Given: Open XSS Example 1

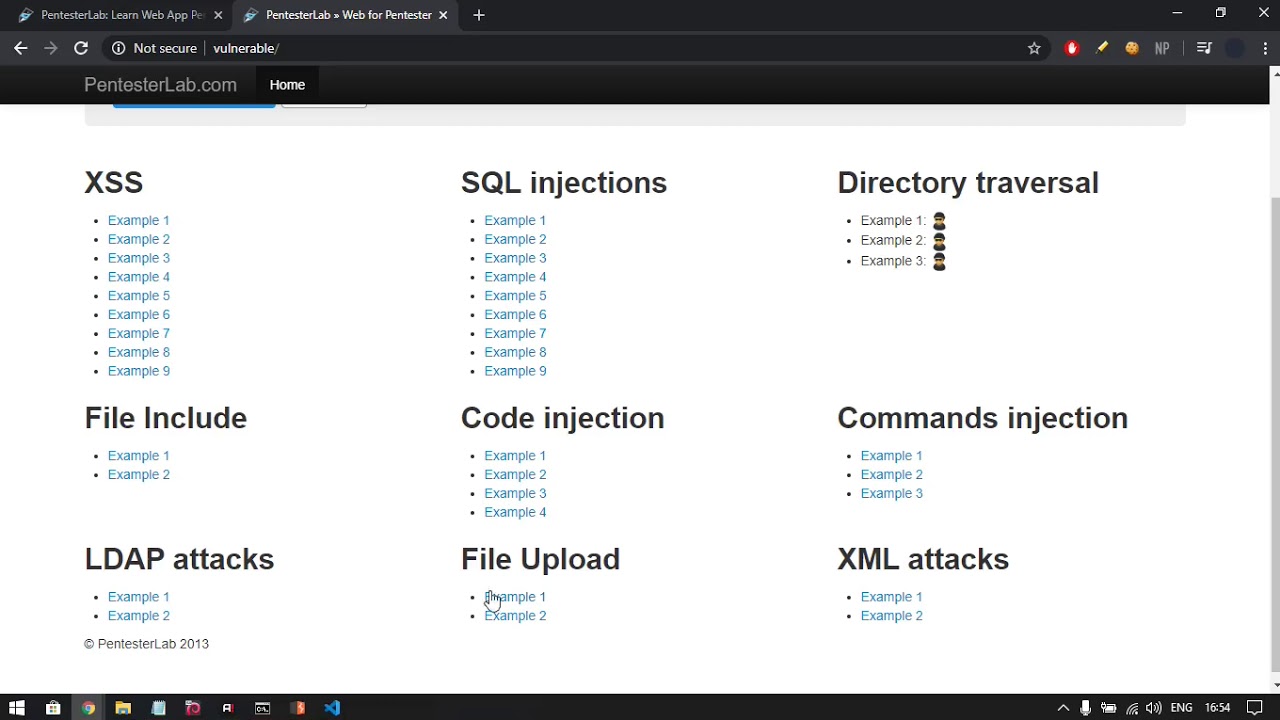Looking at the screenshot, I should [x=139, y=220].
